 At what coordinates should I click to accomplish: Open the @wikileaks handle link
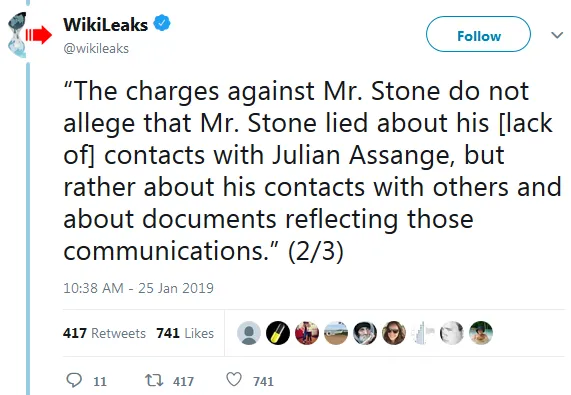96,48
